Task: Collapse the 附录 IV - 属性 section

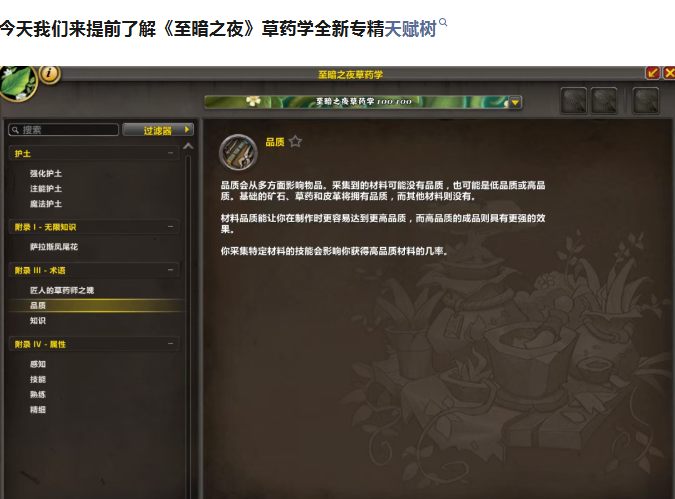Action: [94, 344]
